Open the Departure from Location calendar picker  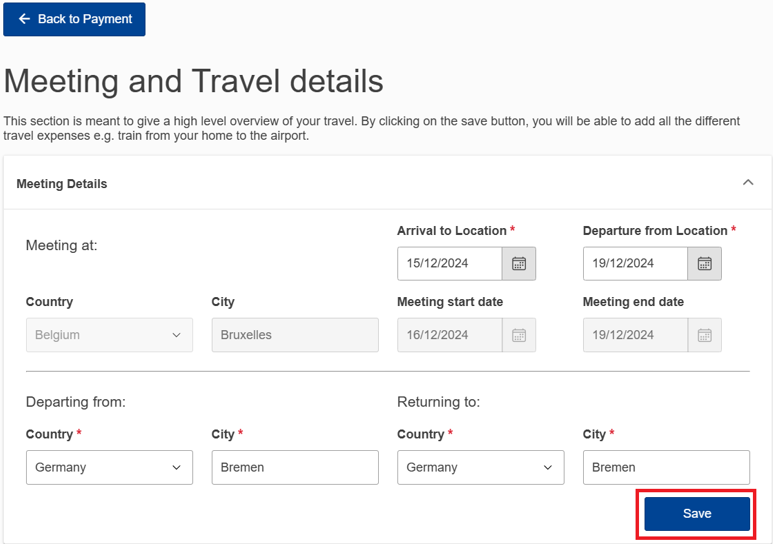704,264
